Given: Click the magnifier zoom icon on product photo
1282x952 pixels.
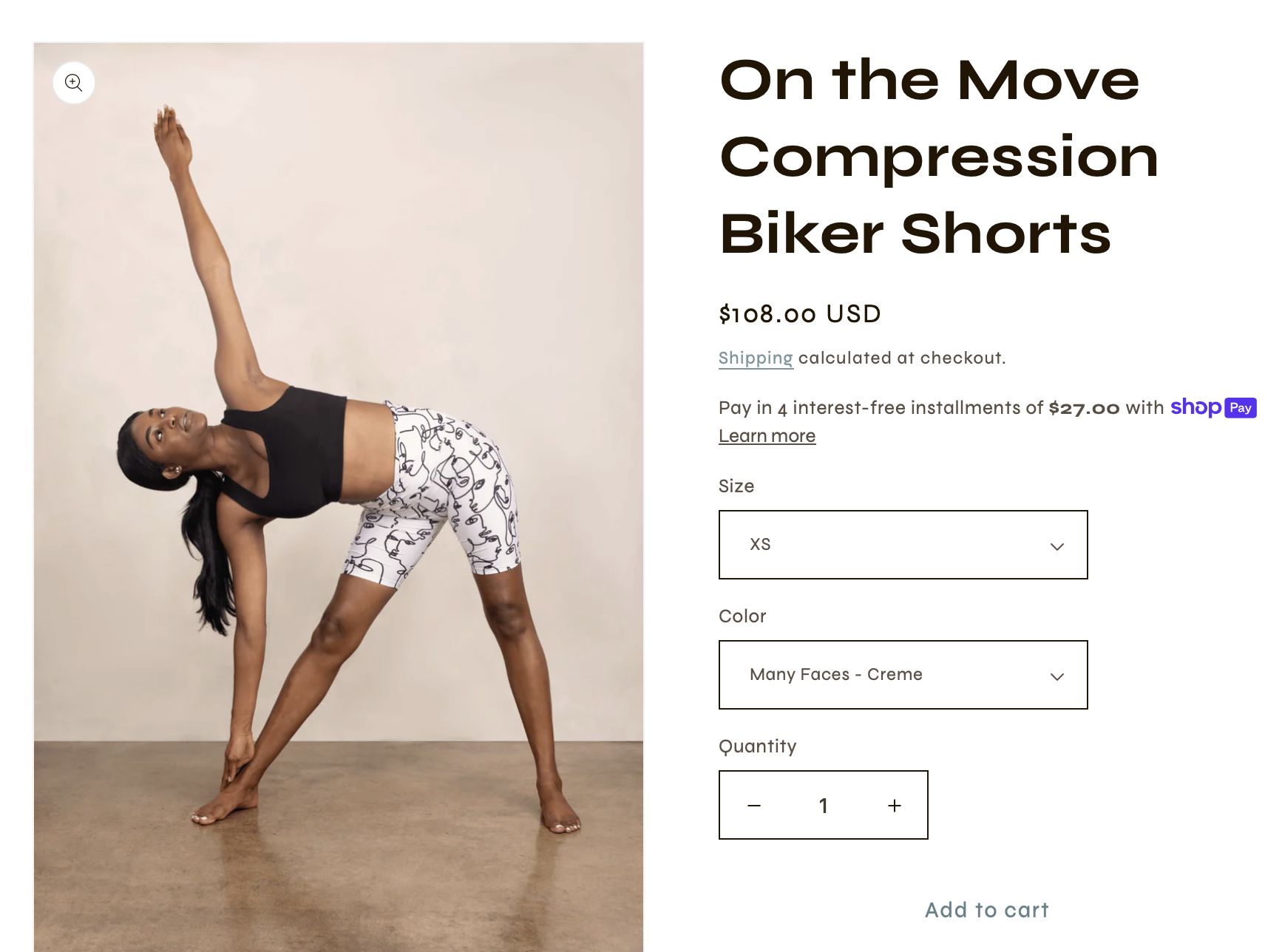Looking at the screenshot, I should point(74,83).
